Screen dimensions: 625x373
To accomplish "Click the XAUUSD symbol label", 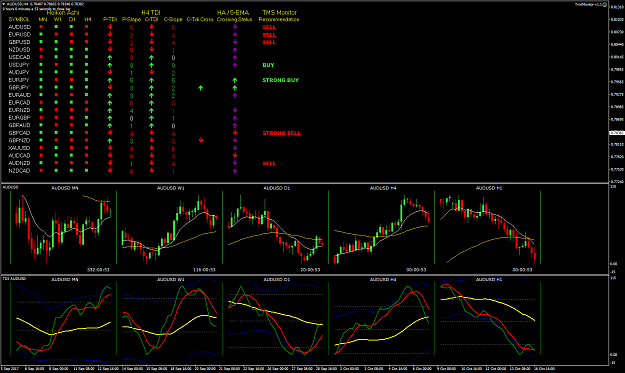I will point(20,148).
